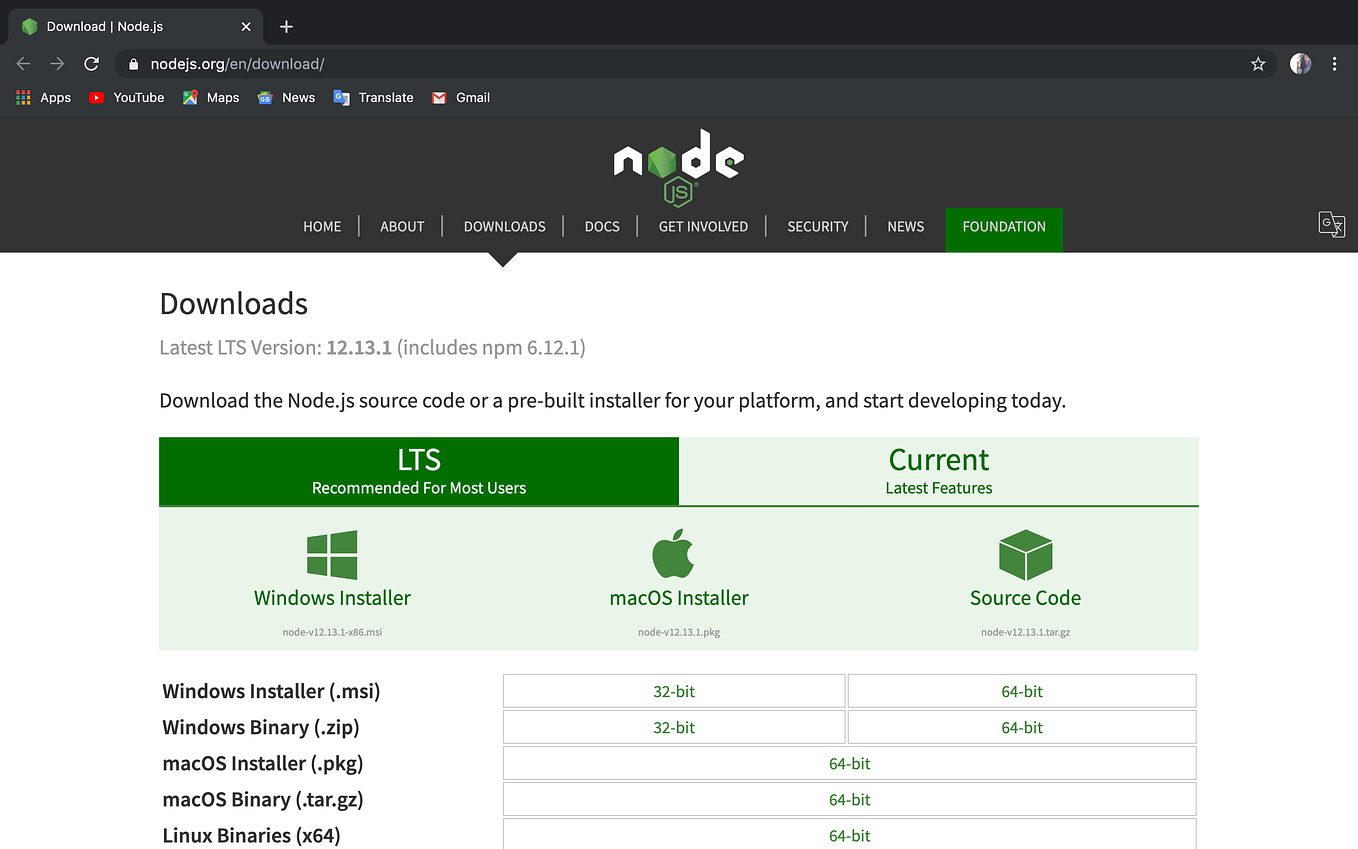
Task: Bookmark this page using the star icon
Action: (1258, 63)
